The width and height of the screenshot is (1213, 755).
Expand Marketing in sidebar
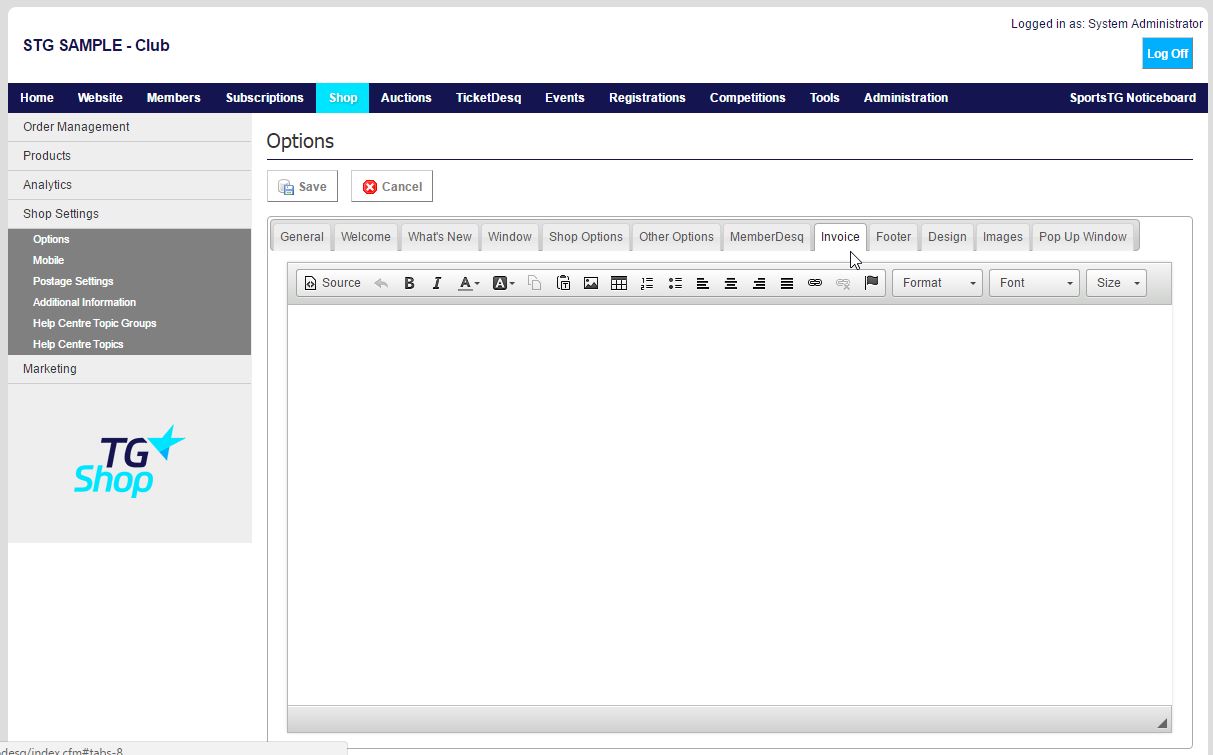coord(129,369)
